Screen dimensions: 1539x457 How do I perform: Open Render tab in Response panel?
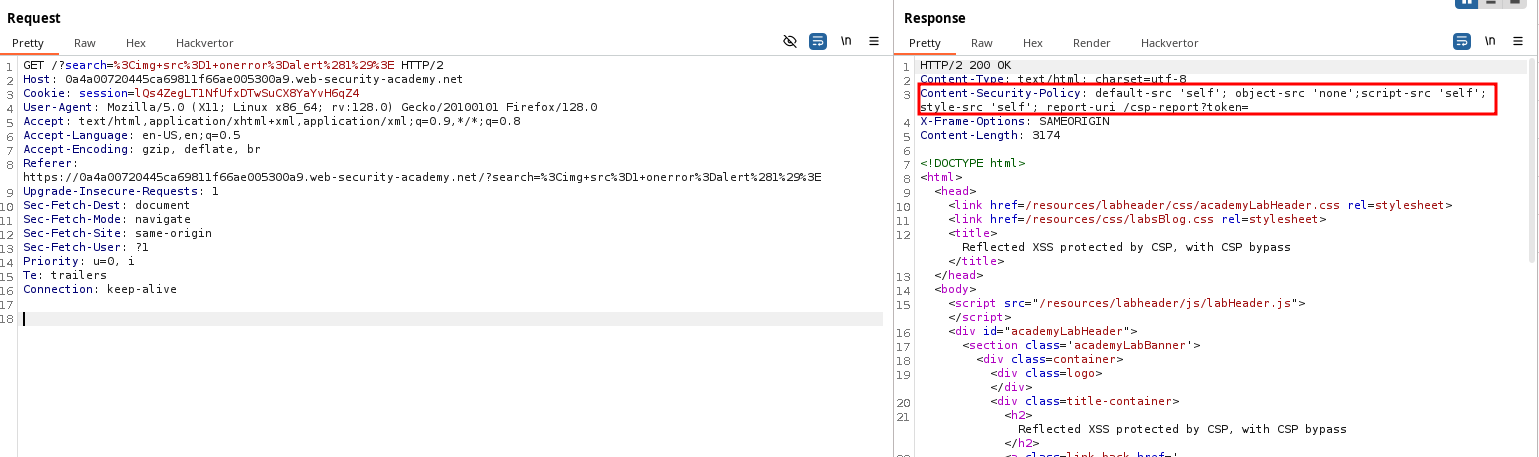(x=1092, y=43)
